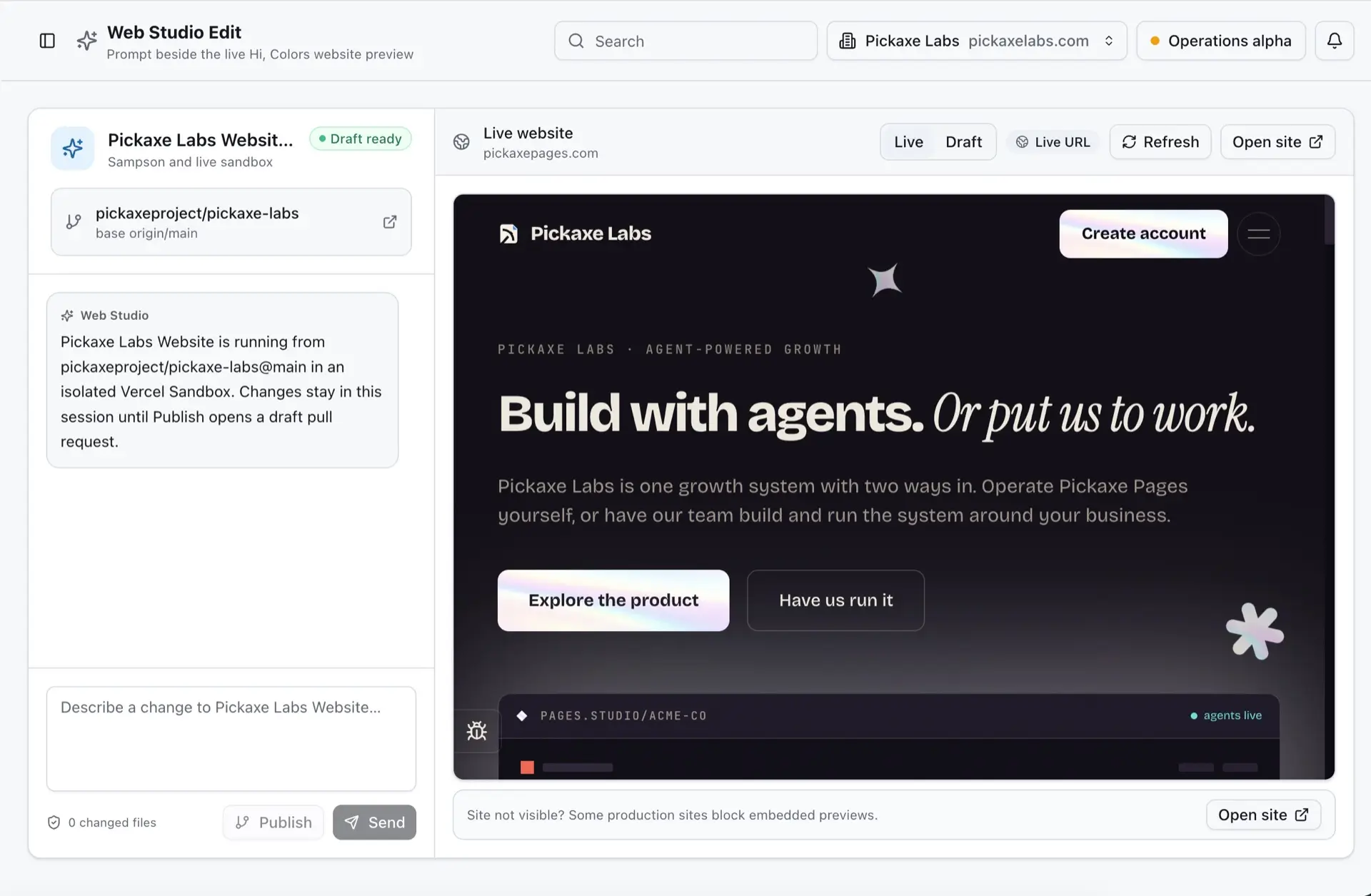Open site from the top toolbar
The height and width of the screenshot is (896, 1371).
click(1277, 142)
